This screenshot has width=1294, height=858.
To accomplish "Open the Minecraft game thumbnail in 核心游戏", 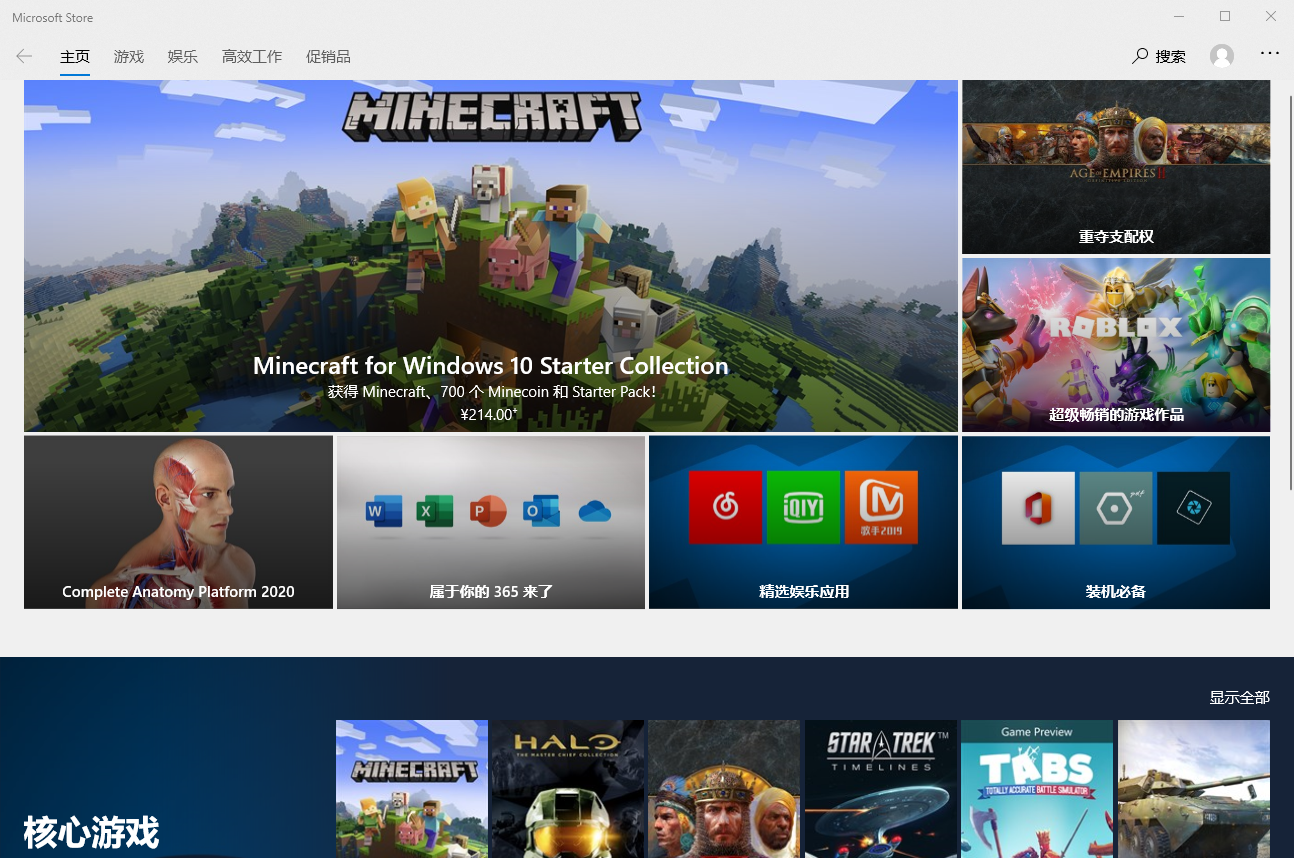I will [412, 789].
